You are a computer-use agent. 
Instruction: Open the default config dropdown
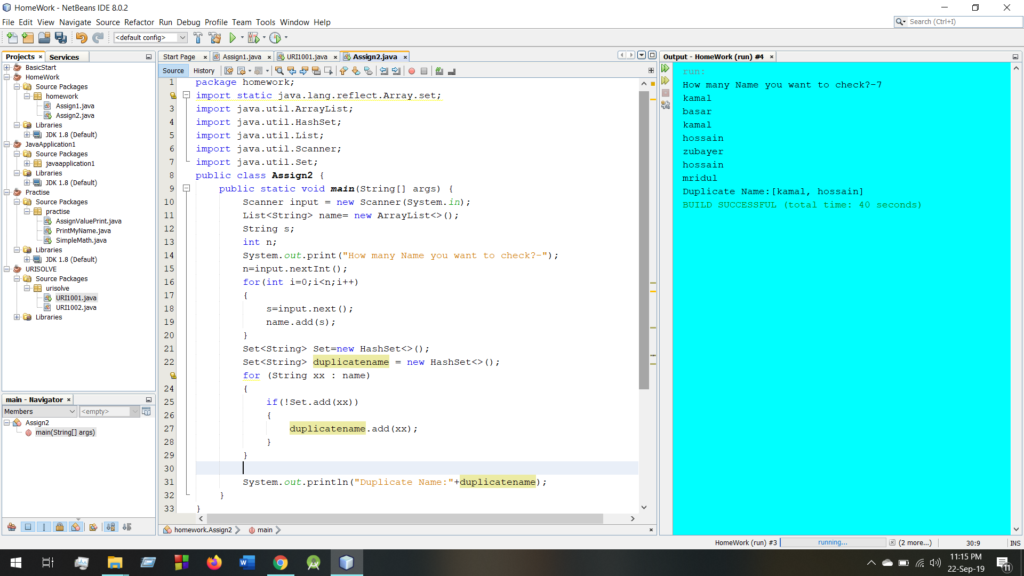click(x=150, y=38)
